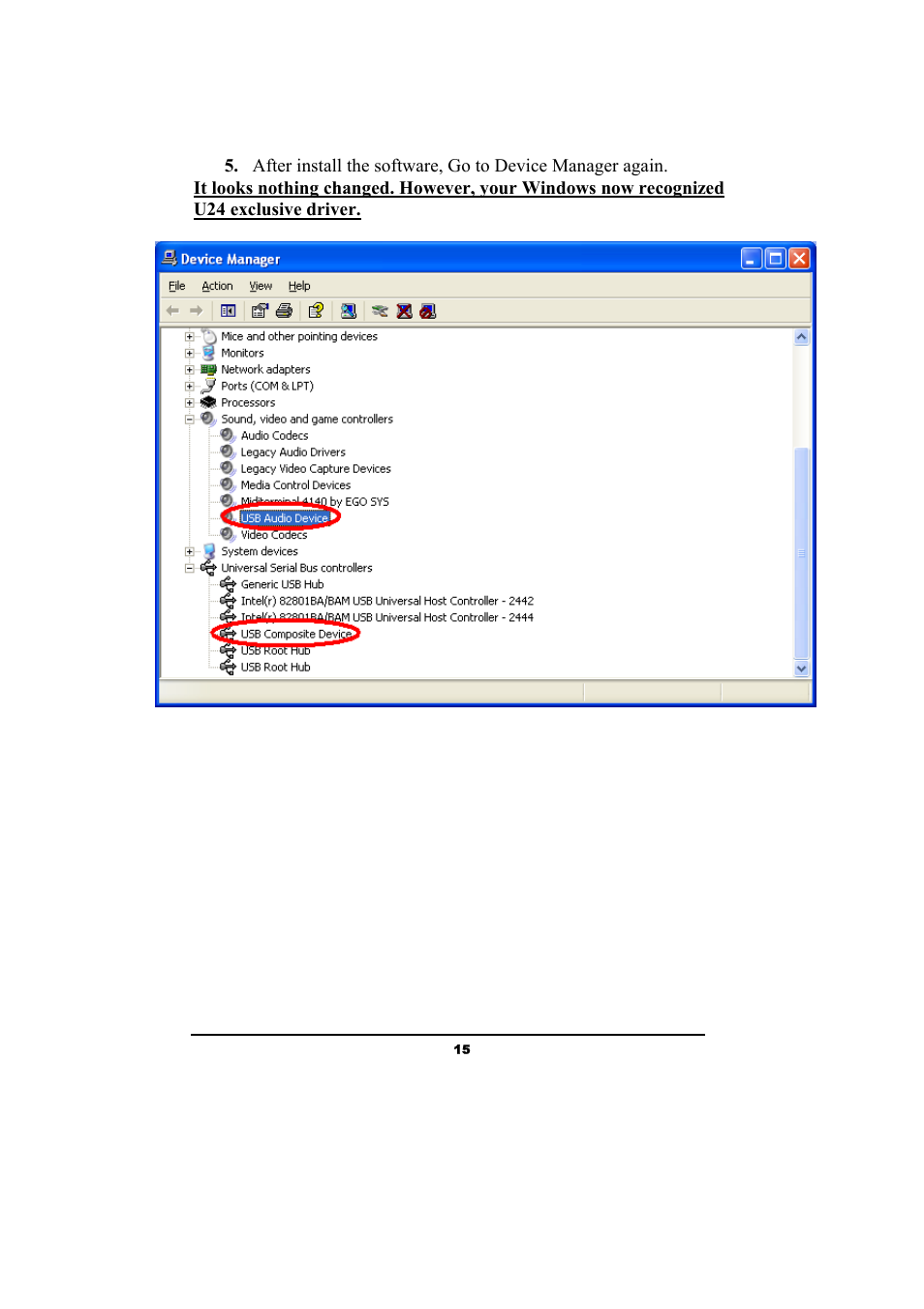The height and width of the screenshot is (1309, 924).
Task: Click the System devices icon
Action: [208, 551]
